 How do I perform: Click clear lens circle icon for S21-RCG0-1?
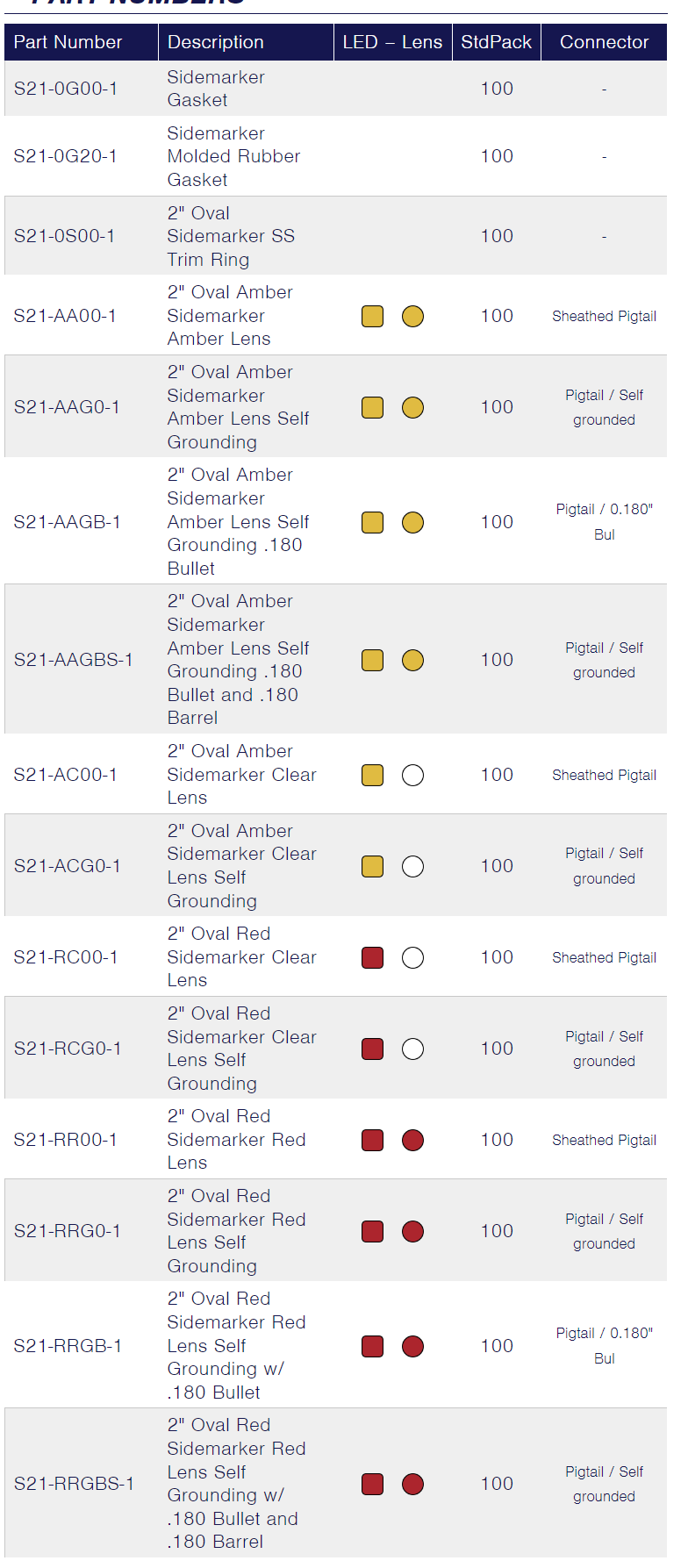[412, 1049]
